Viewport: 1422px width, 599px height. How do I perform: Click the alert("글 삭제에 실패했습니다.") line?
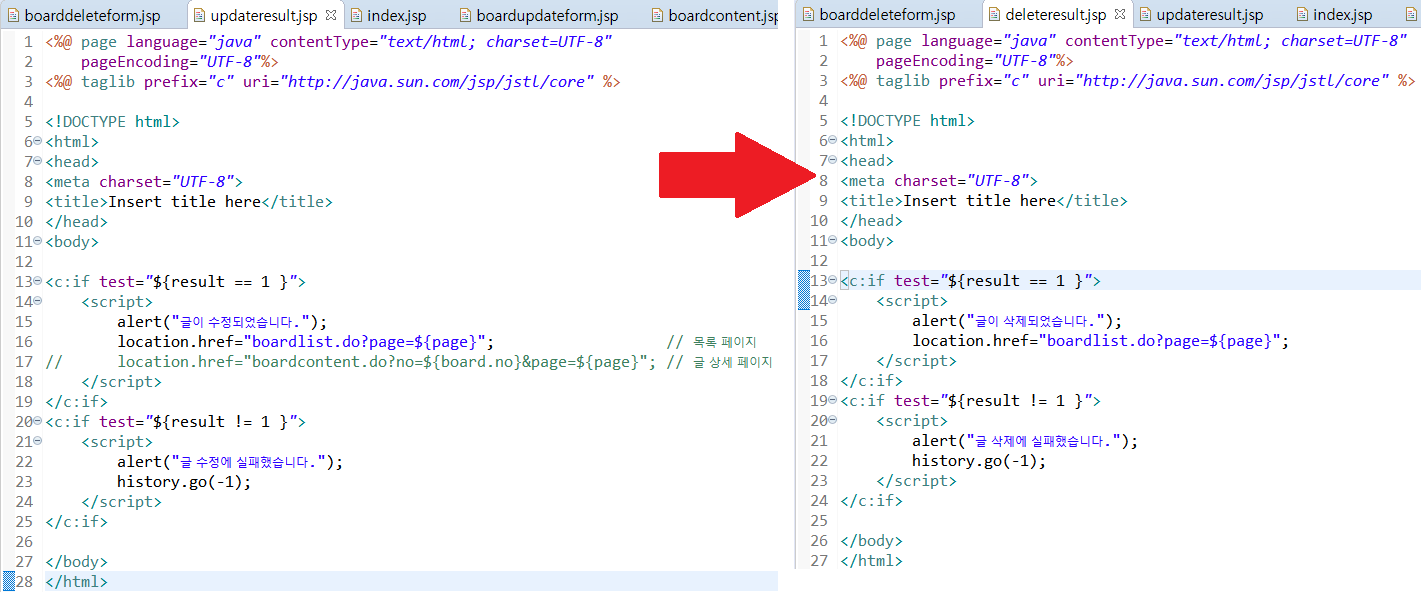[1025, 440]
